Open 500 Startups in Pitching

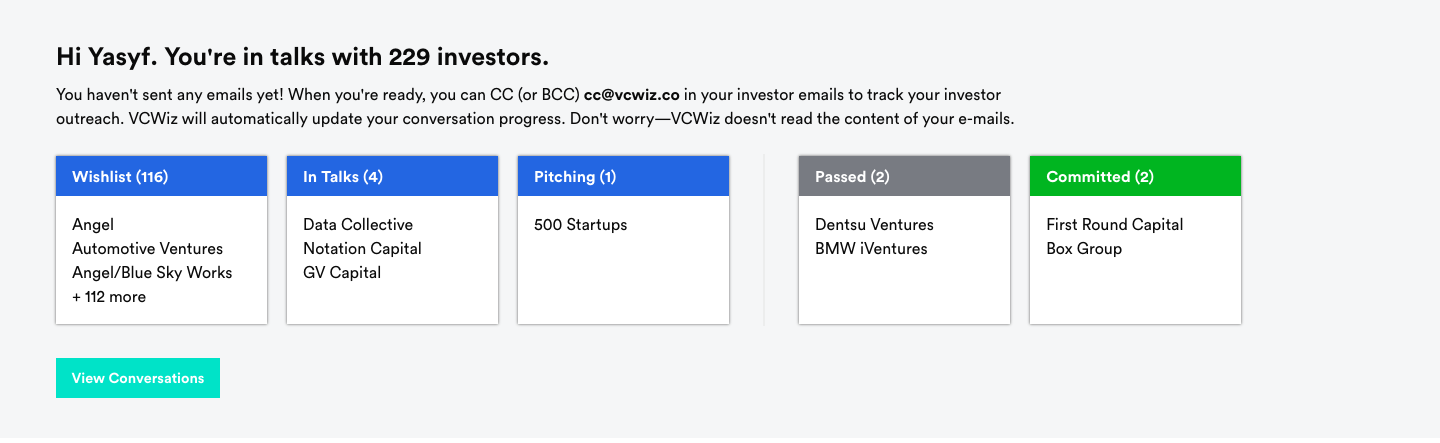(581, 225)
